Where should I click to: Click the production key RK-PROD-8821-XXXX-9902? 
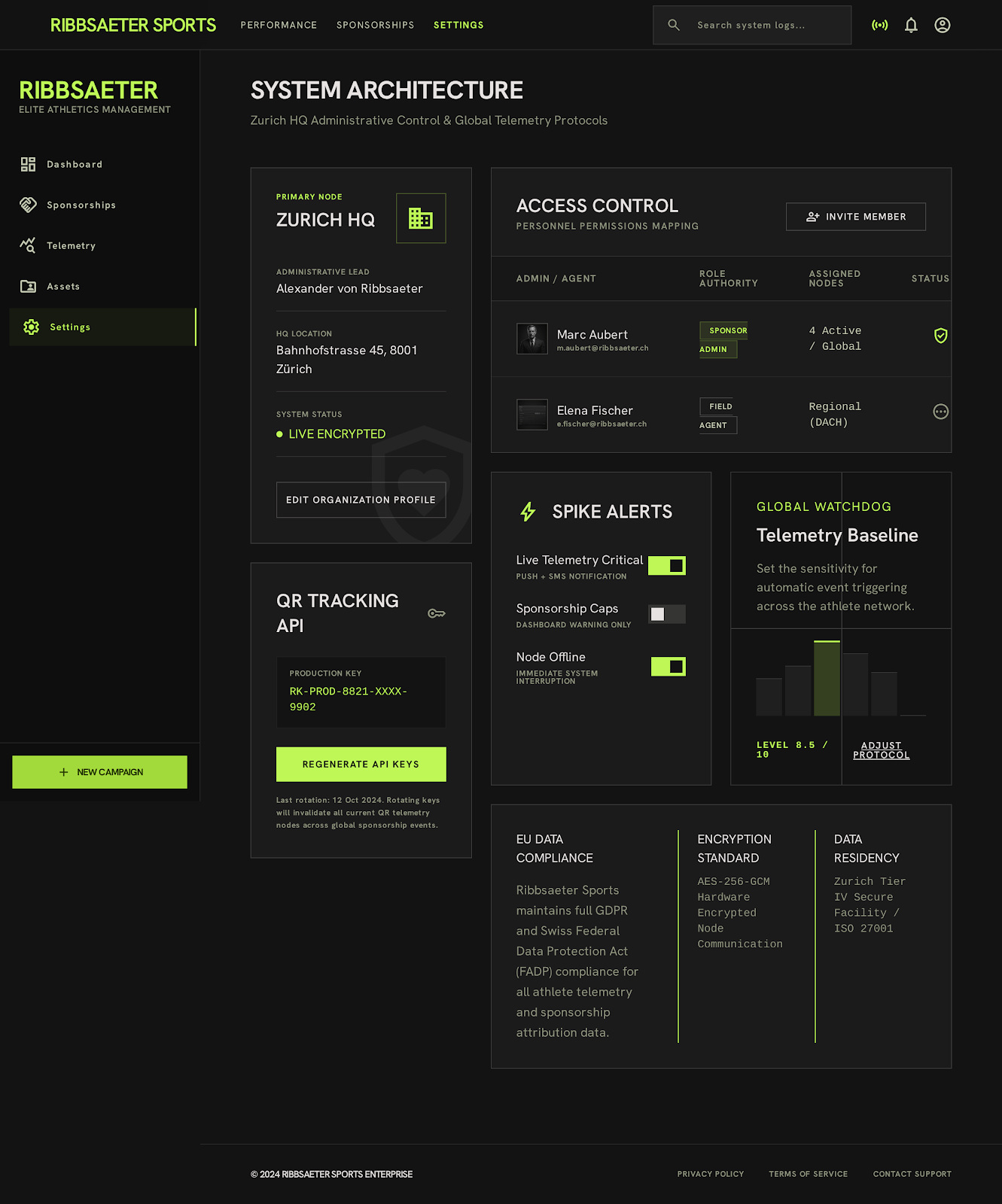(349, 699)
